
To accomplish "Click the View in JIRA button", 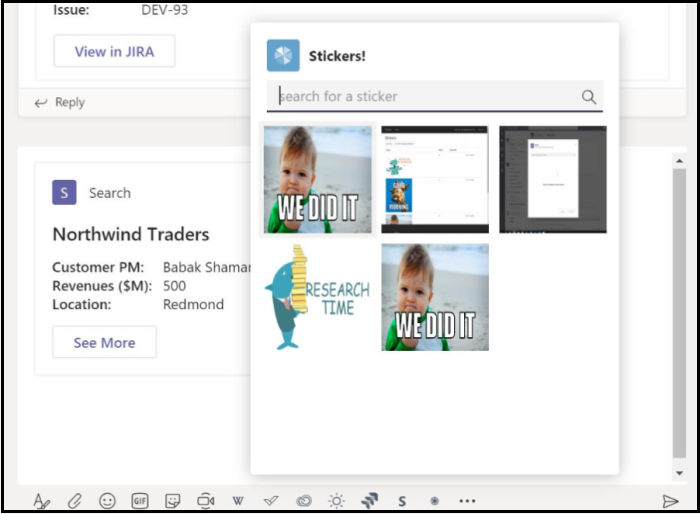I will tap(114, 51).
